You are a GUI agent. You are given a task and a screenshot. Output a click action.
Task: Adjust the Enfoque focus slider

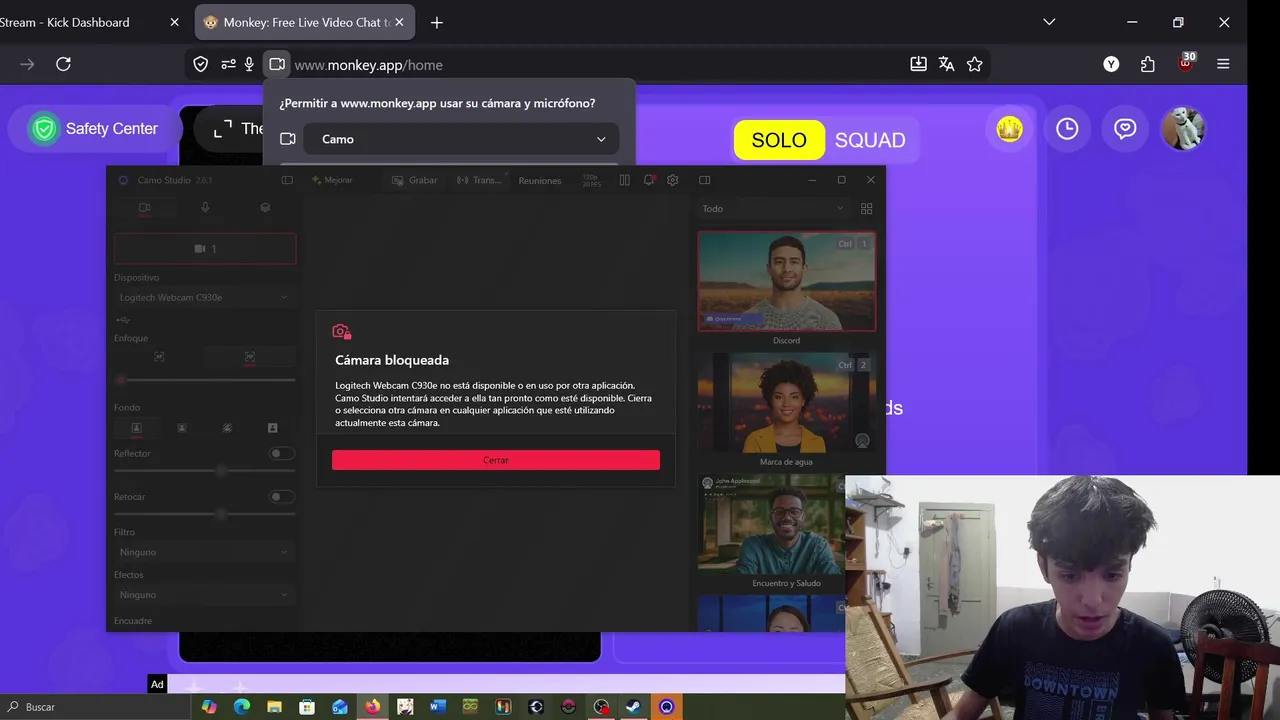[205, 380]
